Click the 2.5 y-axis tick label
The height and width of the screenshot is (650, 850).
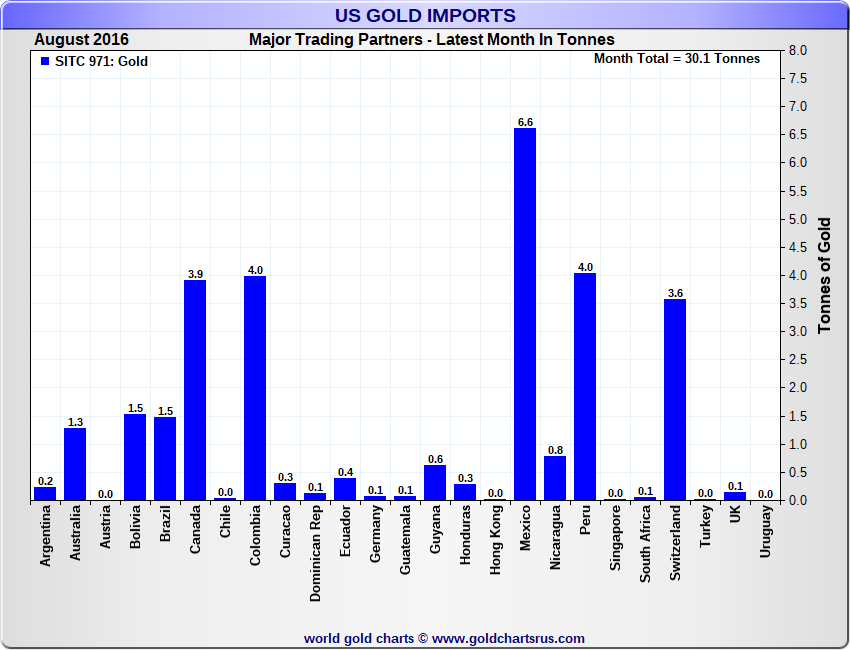(x=797, y=359)
